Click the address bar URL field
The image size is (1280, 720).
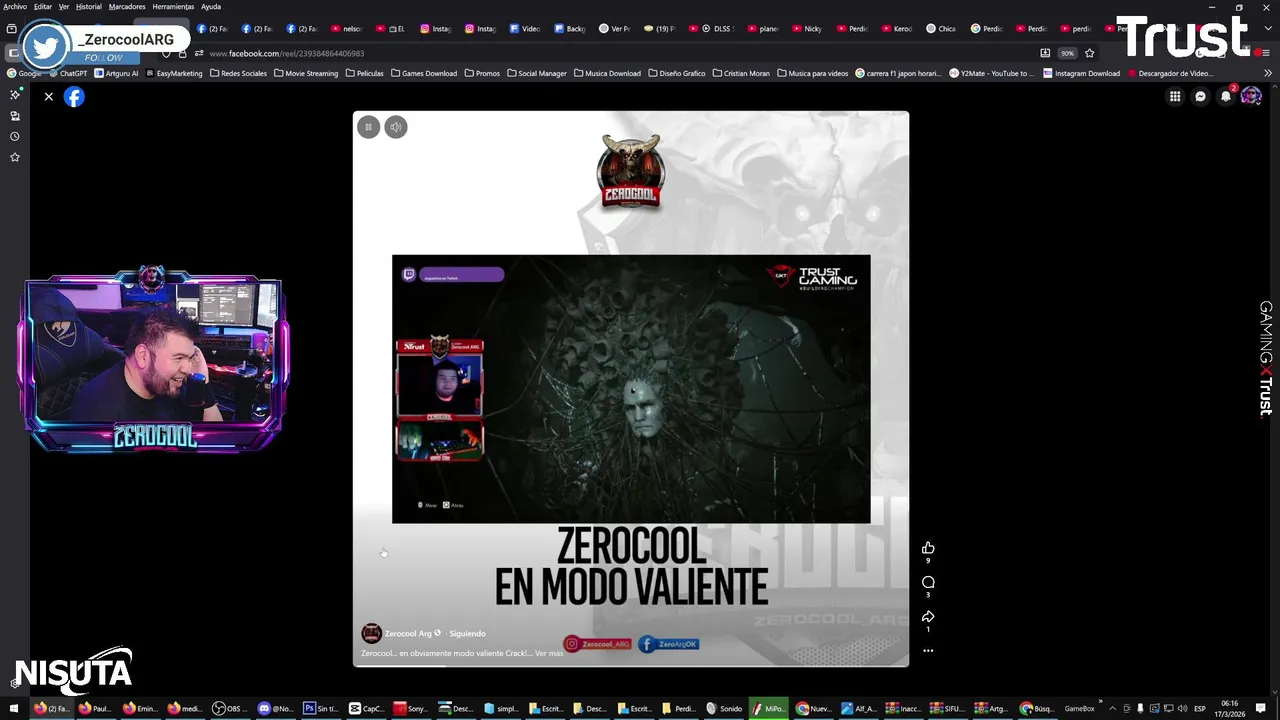(x=600, y=53)
